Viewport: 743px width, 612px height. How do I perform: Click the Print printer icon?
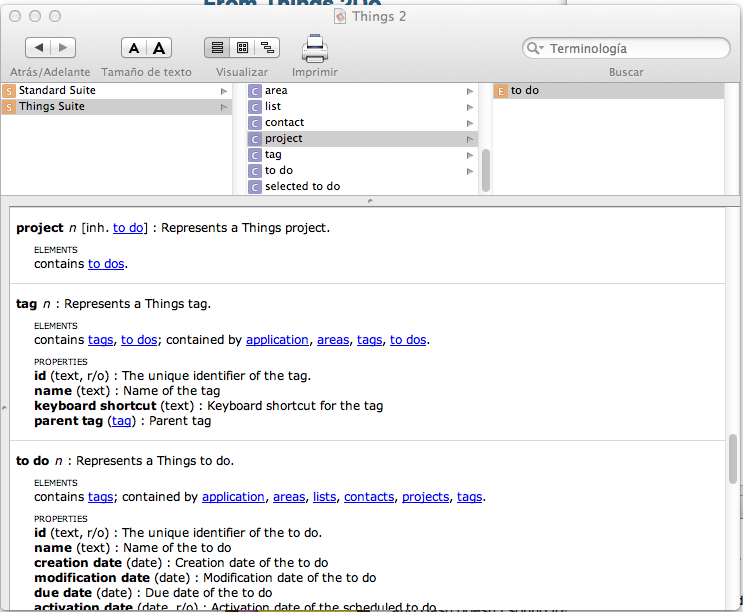(x=315, y=48)
